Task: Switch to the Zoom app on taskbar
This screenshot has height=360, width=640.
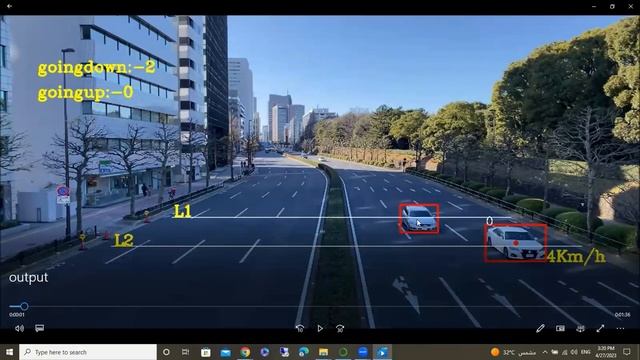Action: coord(363,352)
